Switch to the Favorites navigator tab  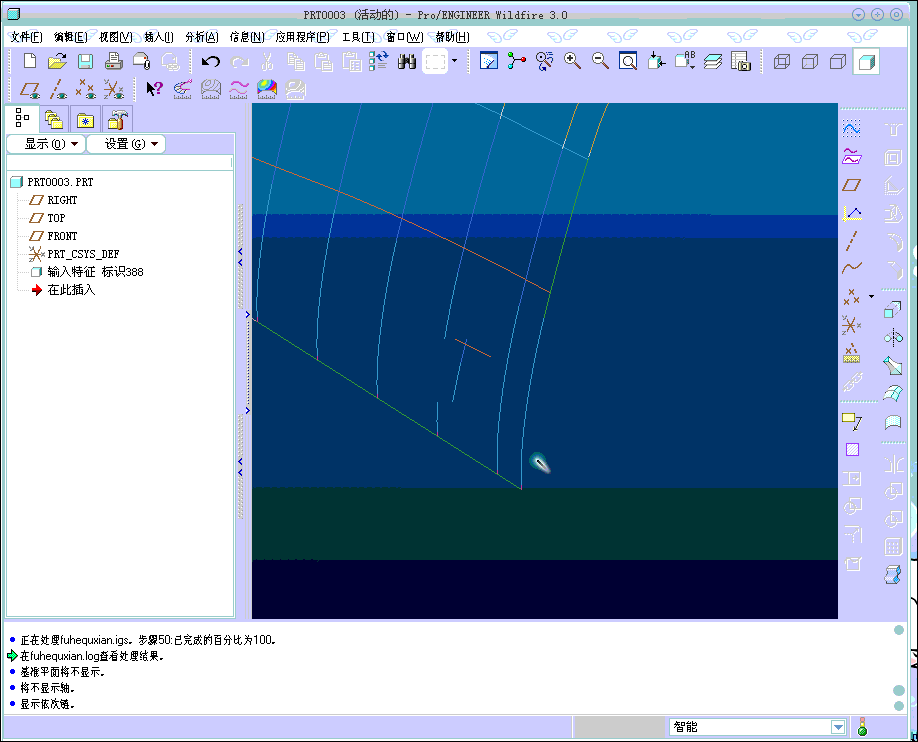[85, 119]
